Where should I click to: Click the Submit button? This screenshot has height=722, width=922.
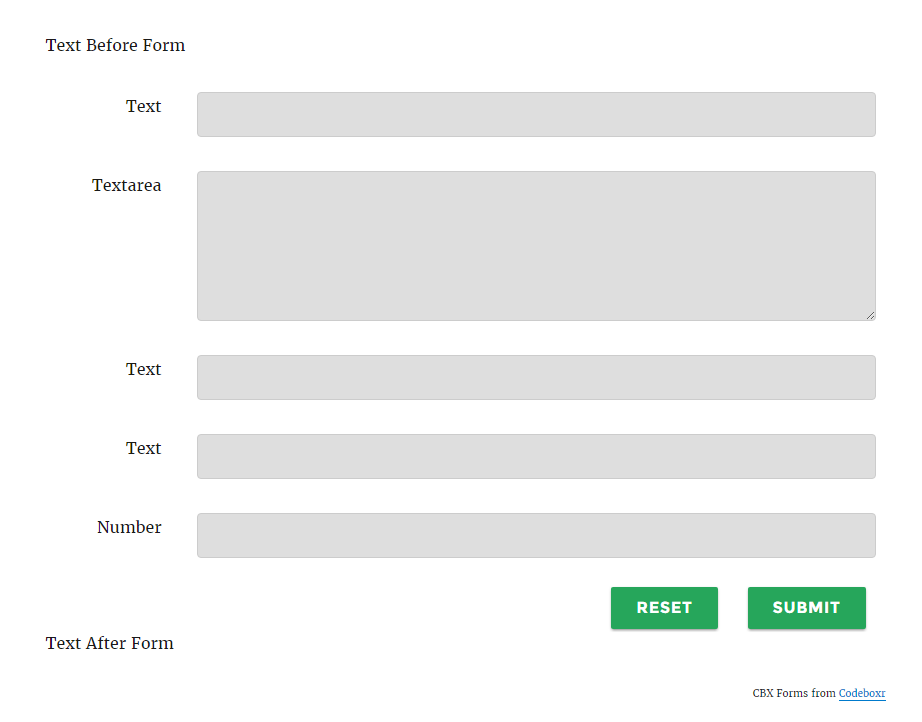tap(806, 607)
